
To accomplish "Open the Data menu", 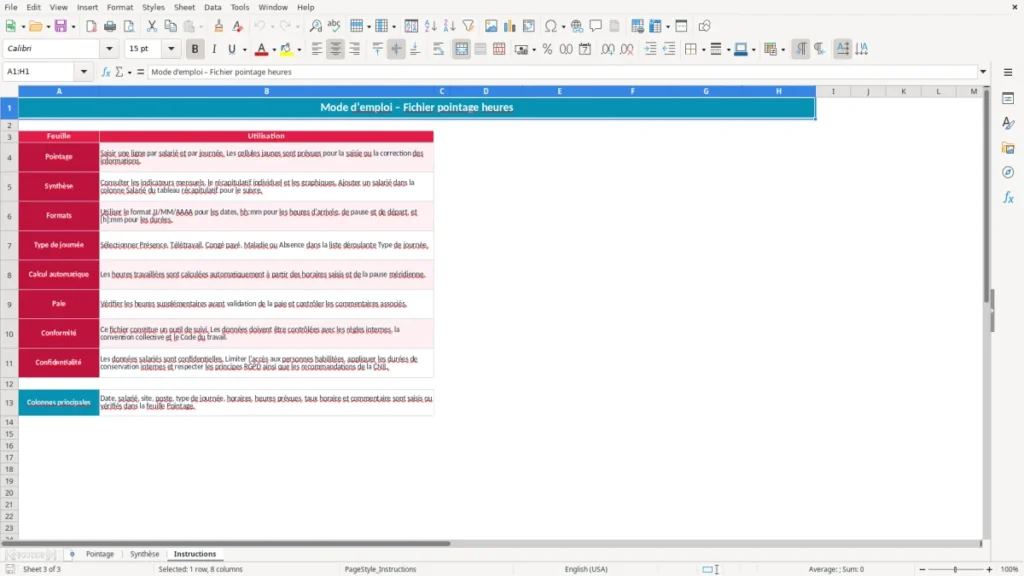I will [x=212, y=7].
